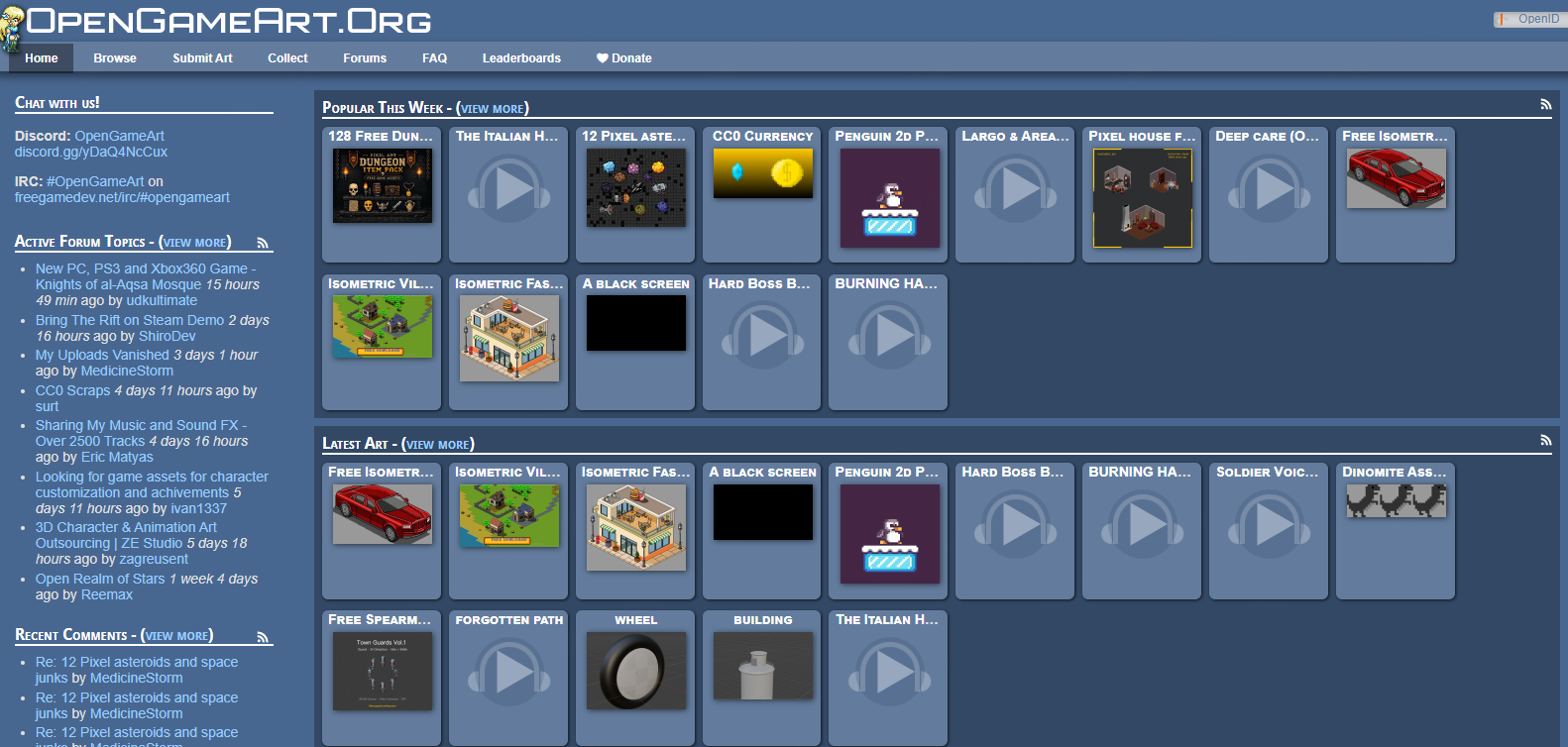Open the Leaderboards page
The height and width of the screenshot is (747, 1568).
(x=521, y=58)
